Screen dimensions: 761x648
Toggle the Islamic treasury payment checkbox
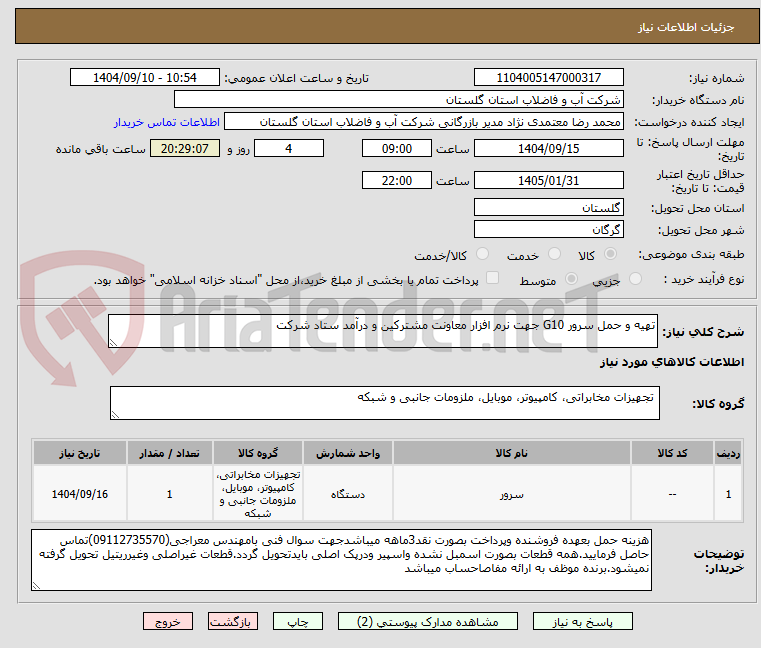(492, 278)
